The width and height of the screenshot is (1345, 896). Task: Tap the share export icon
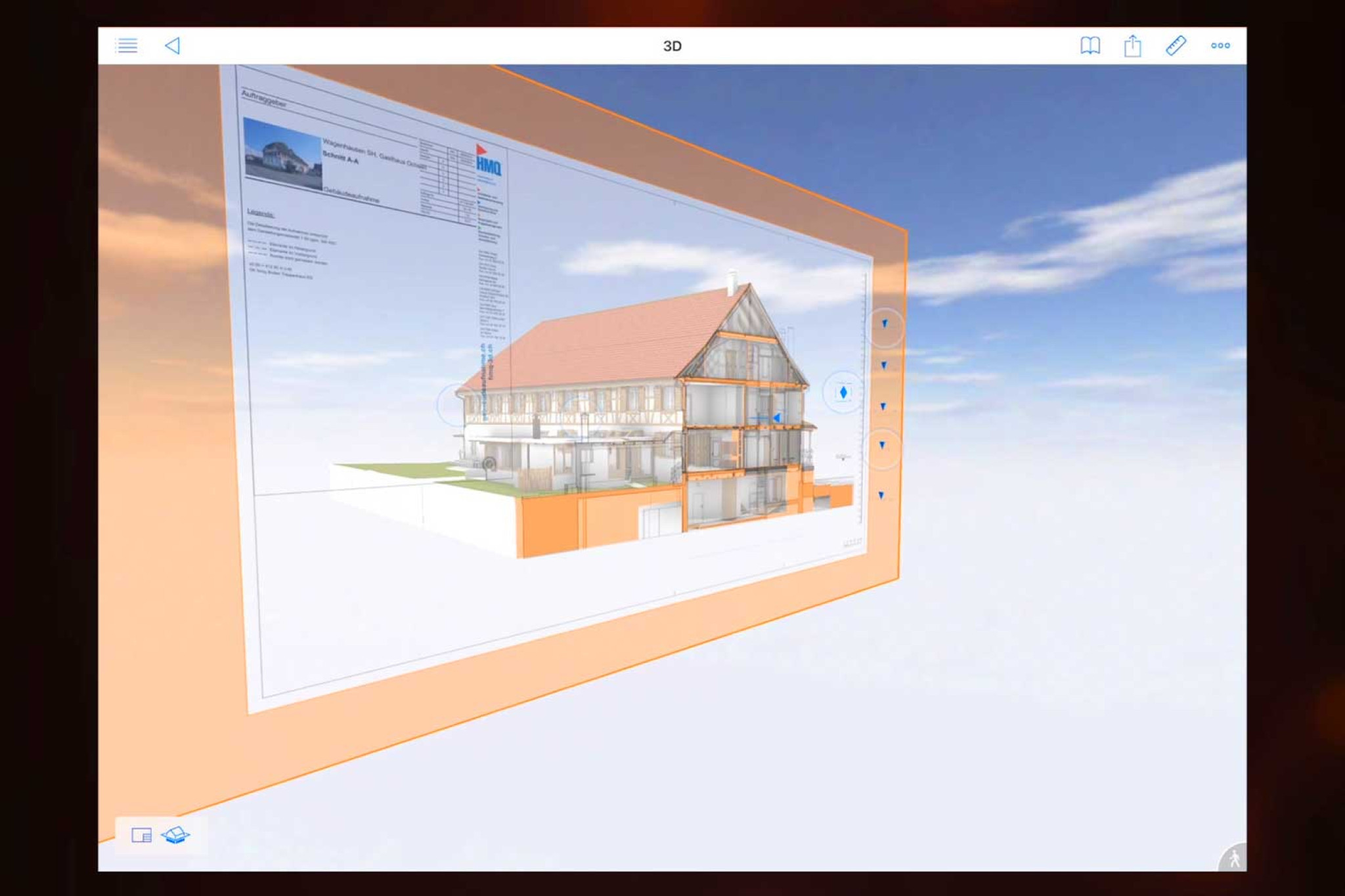[1133, 46]
